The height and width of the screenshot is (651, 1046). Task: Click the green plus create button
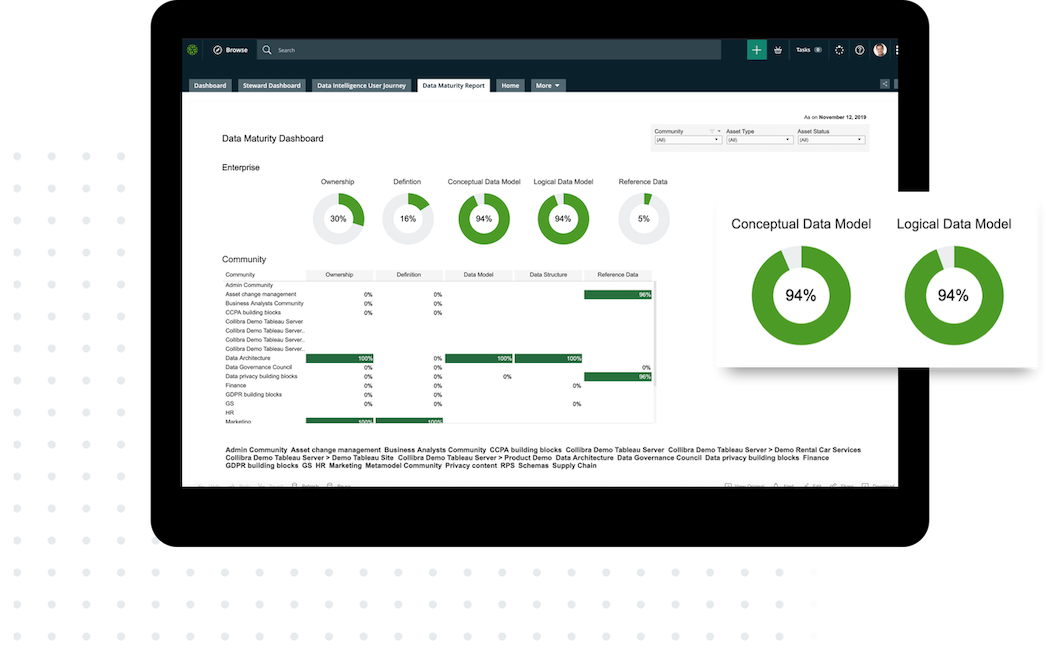coord(757,49)
